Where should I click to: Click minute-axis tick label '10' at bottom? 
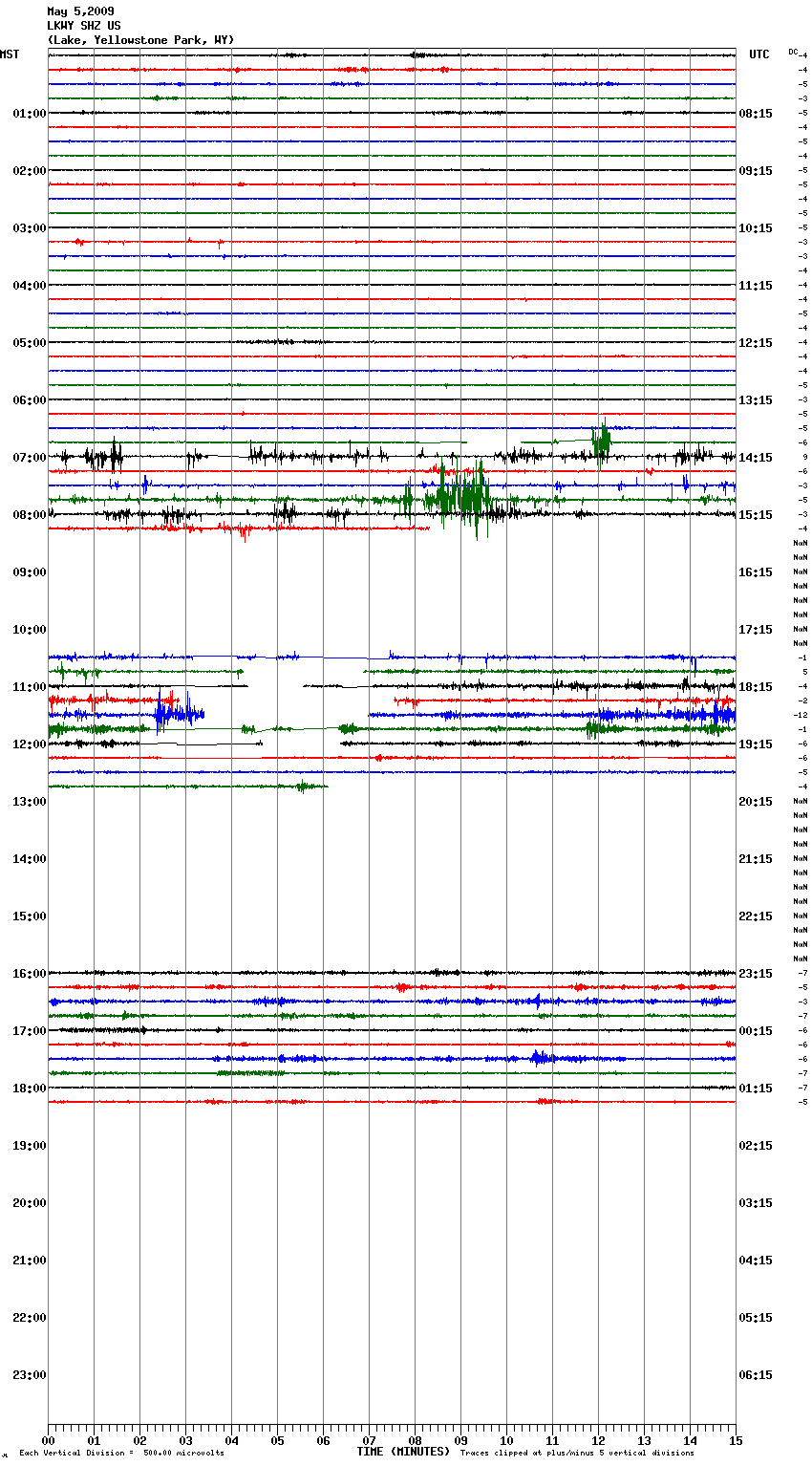tap(506, 1440)
